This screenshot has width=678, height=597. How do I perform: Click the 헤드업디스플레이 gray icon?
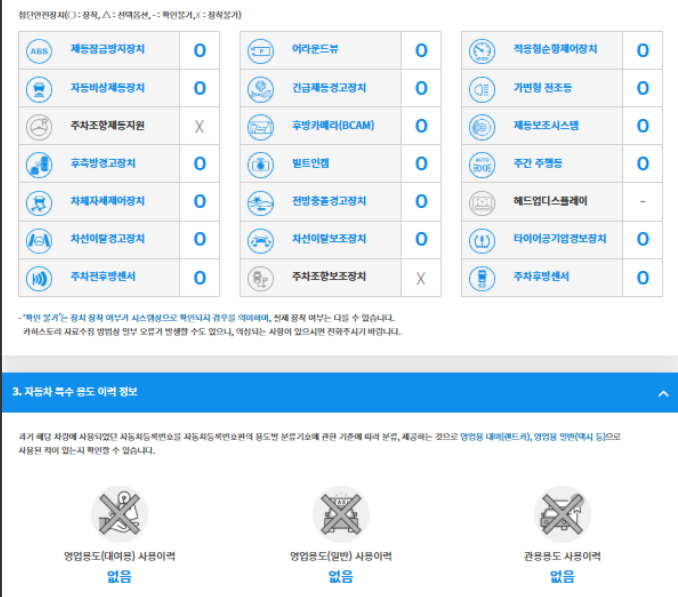482,203
